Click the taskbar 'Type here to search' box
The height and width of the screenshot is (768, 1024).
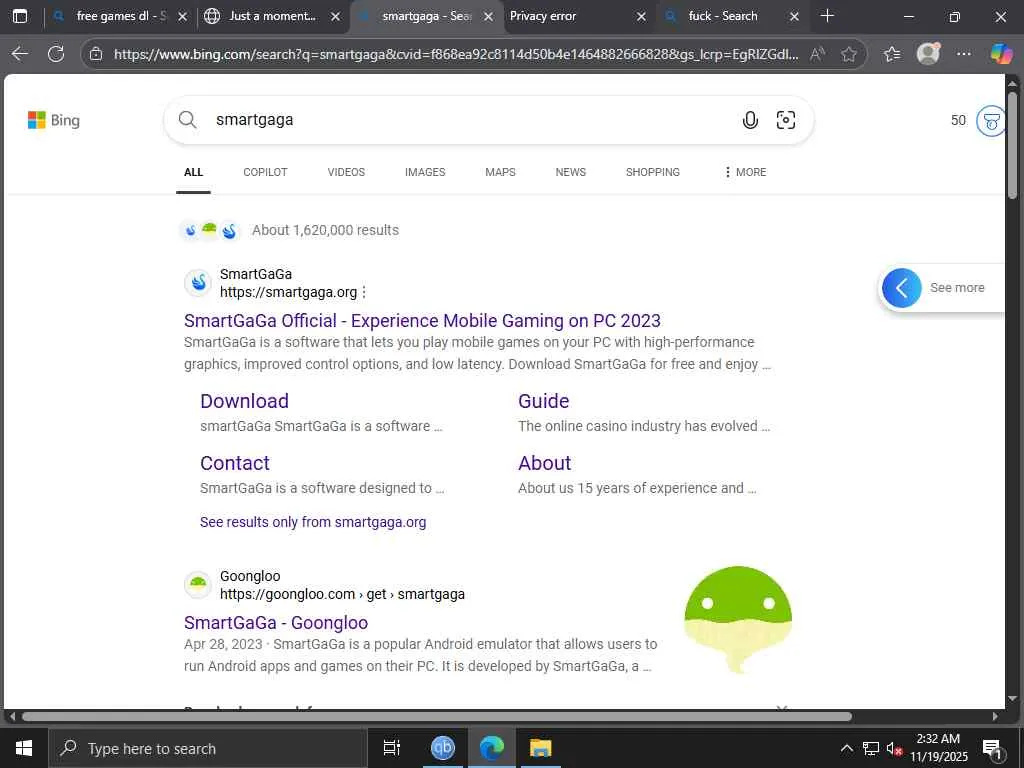(x=208, y=748)
